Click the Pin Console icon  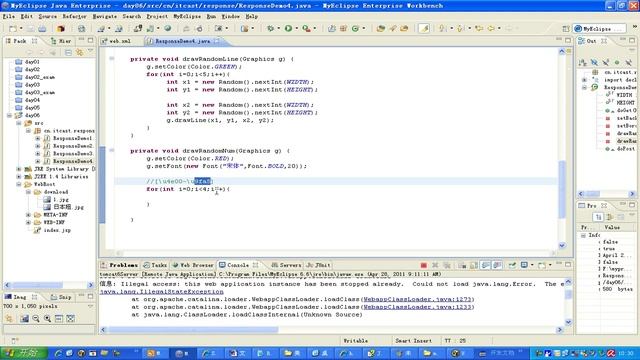512,265
